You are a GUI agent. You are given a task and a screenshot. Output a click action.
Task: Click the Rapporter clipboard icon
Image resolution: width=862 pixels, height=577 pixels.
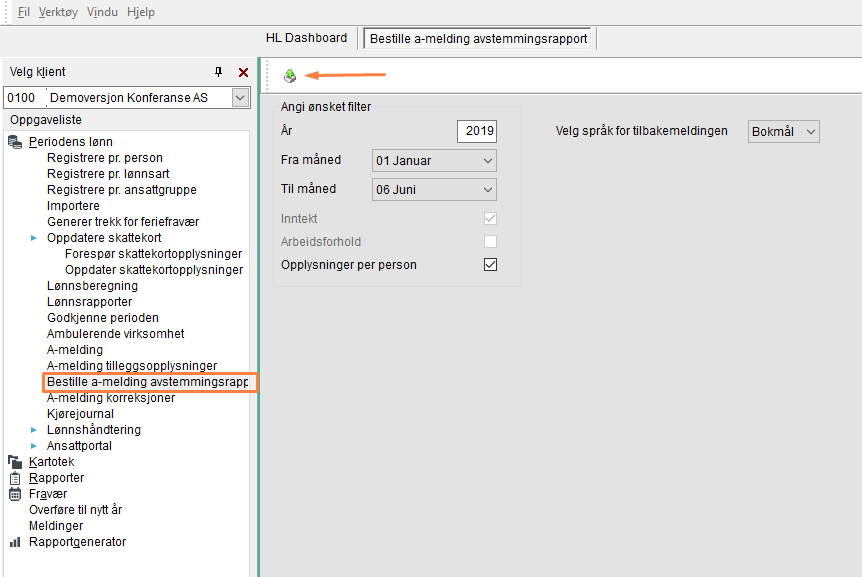[15, 478]
